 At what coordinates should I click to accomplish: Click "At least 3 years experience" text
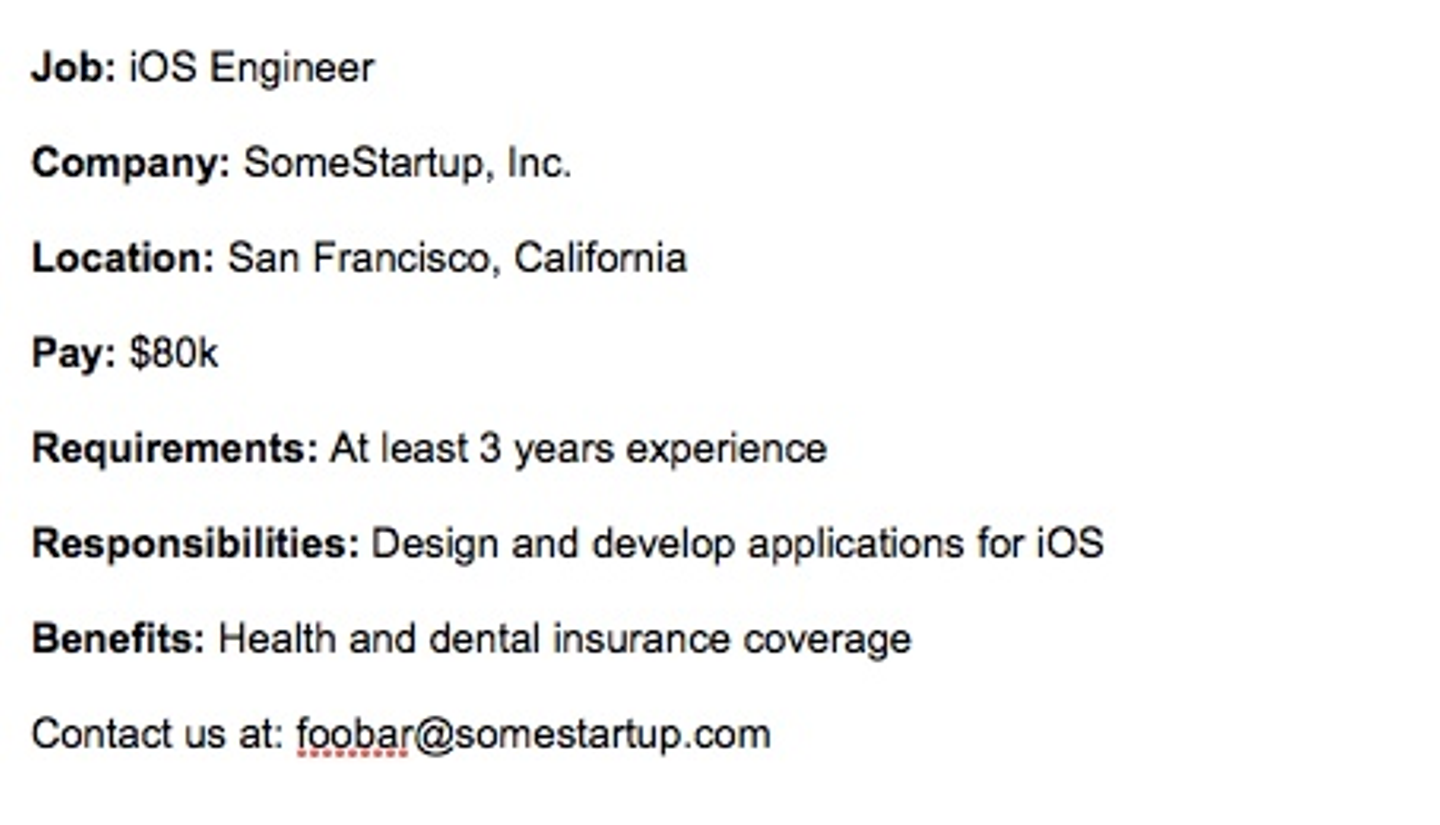tap(578, 449)
